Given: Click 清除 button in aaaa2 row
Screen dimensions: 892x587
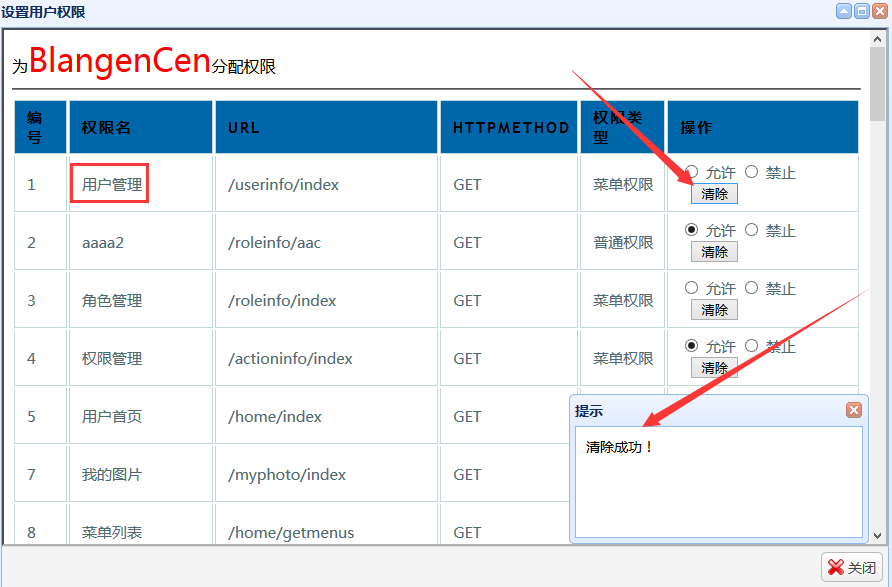Looking at the screenshot, I should click(x=714, y=252).
